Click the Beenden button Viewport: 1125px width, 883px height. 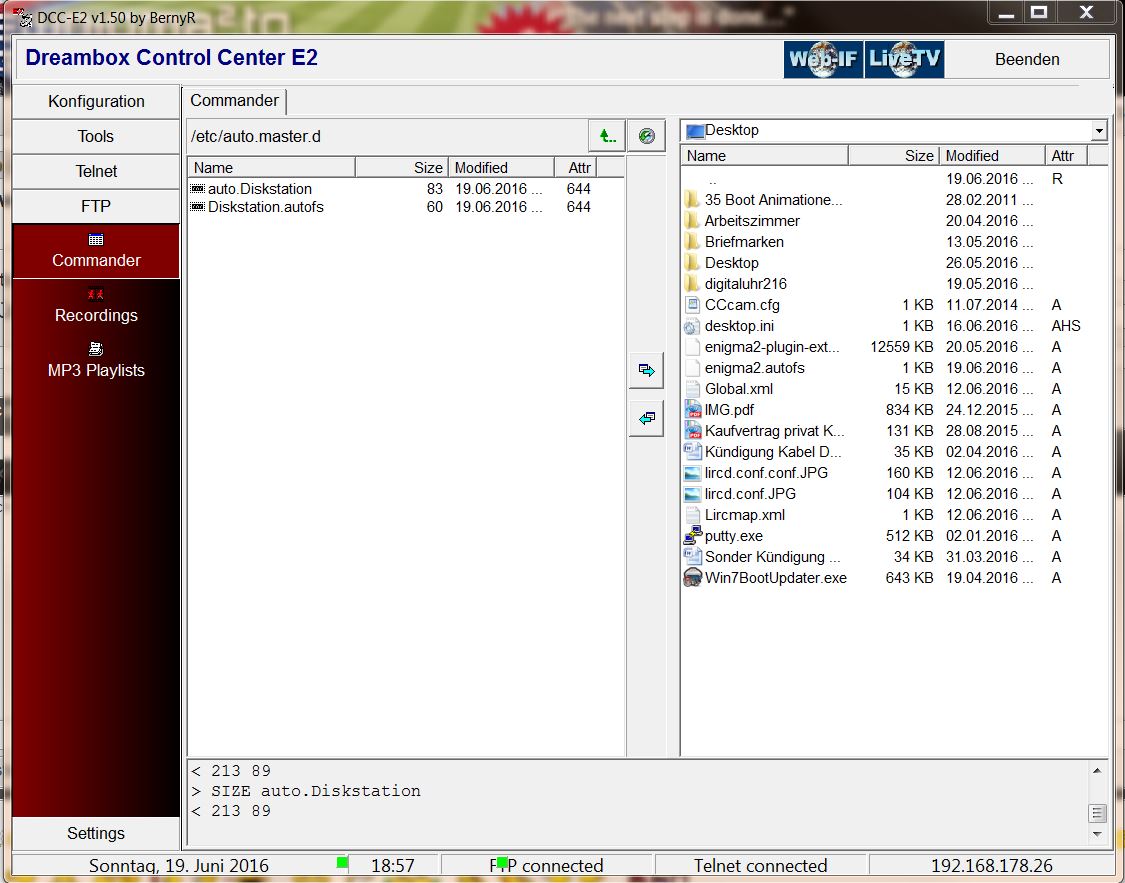click(1027, 60)
